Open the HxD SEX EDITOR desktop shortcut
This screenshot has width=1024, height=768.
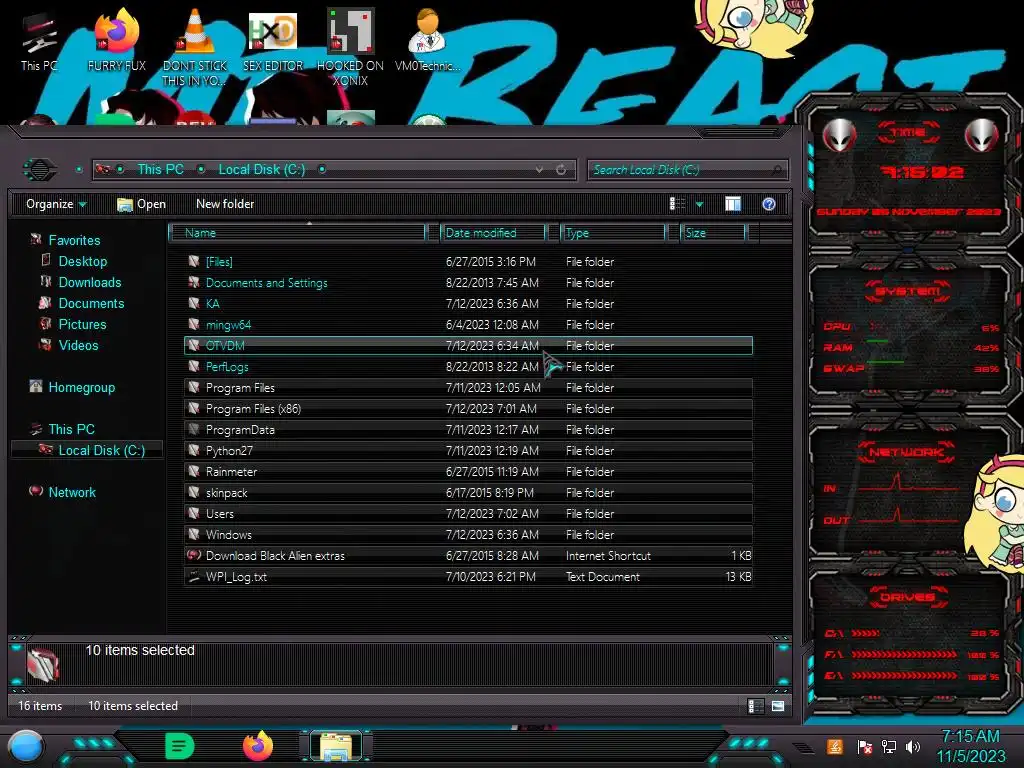click(273, 43)
